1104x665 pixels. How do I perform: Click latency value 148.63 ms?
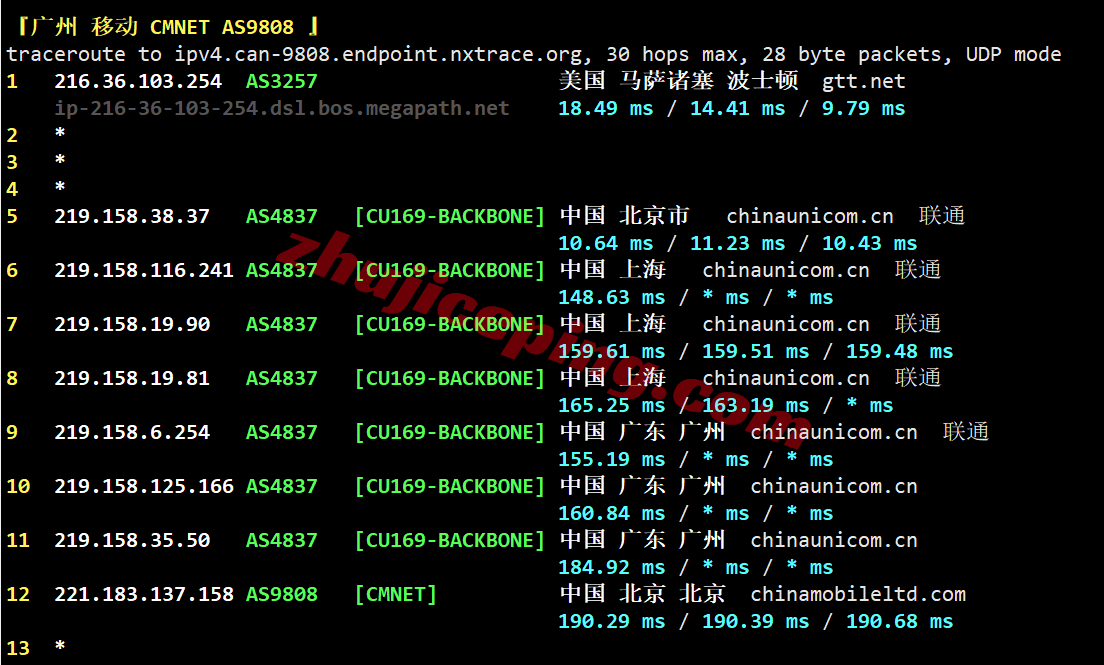(x=612, y=298)
